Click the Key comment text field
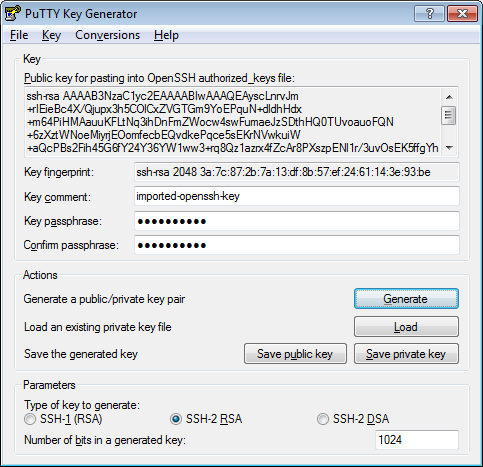 [x=297, y=196]
